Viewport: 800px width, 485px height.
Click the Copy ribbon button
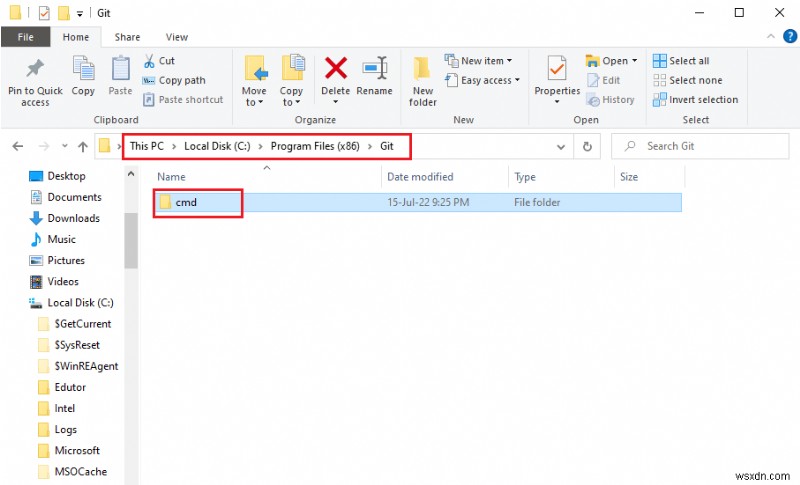(83, 76)
